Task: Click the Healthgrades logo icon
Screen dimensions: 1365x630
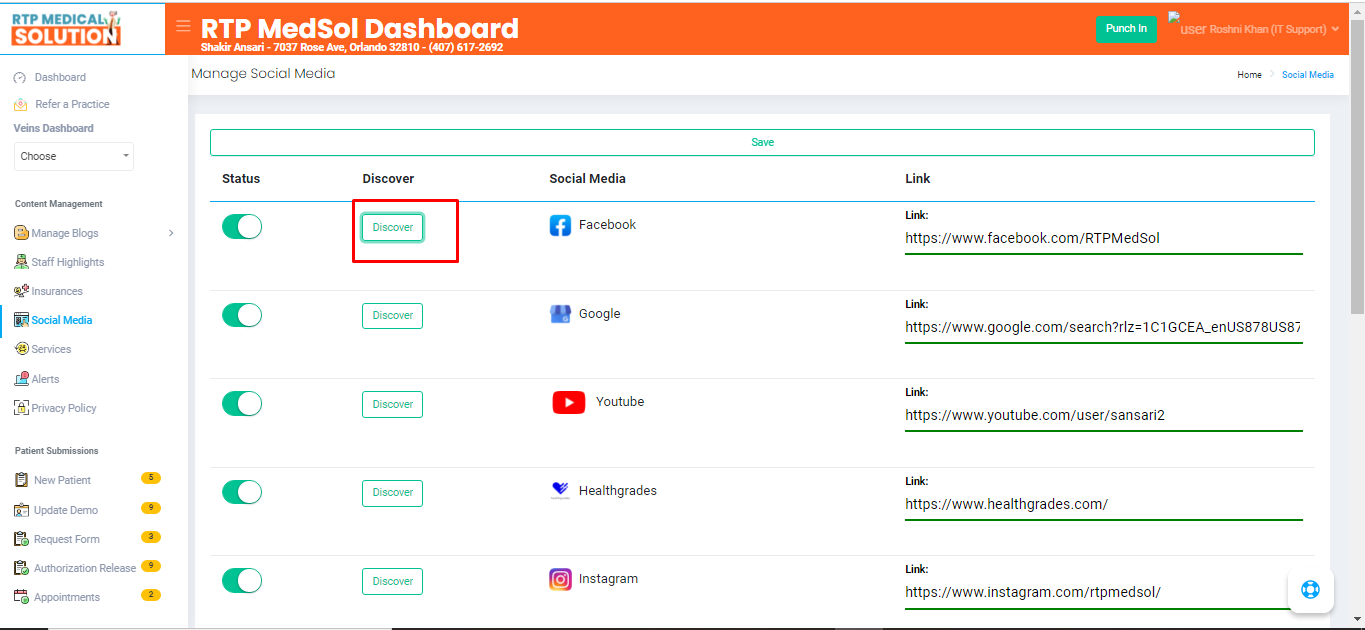Action: (x=560, y=491)
